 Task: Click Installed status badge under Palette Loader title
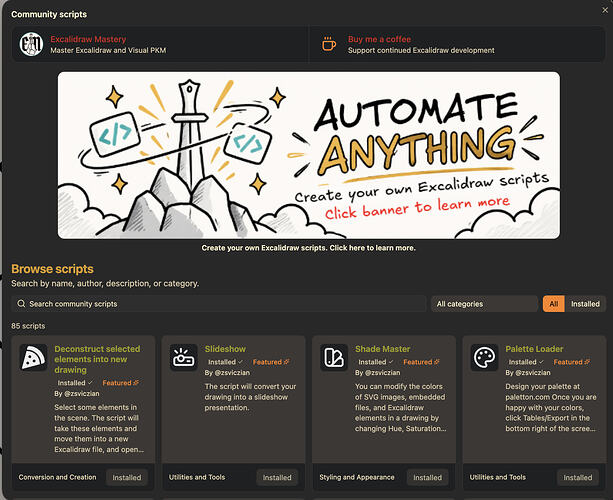click(525, 362)
